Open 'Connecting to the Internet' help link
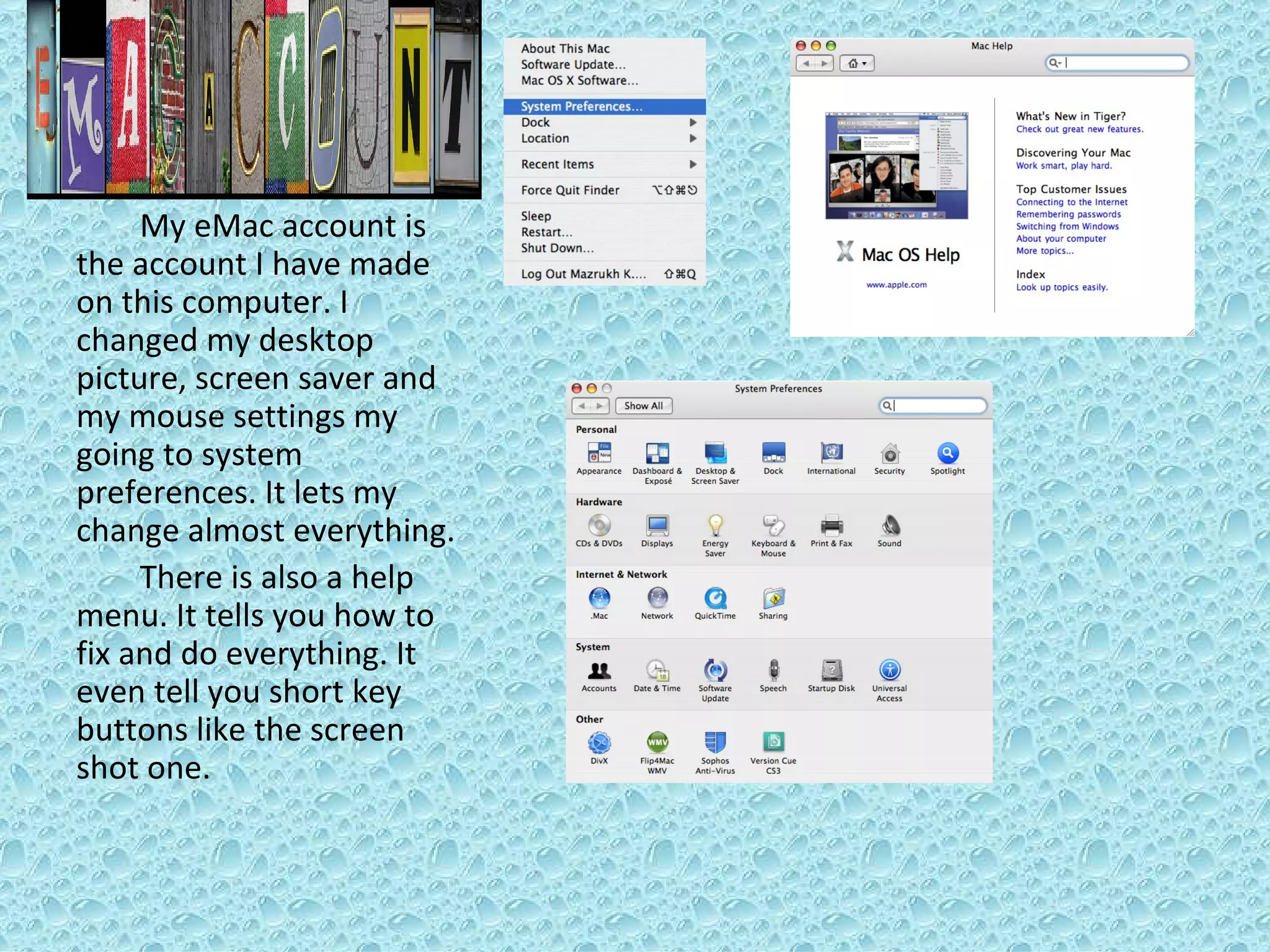Viewport: 1270px width, 952px height. pos(1072,203)
